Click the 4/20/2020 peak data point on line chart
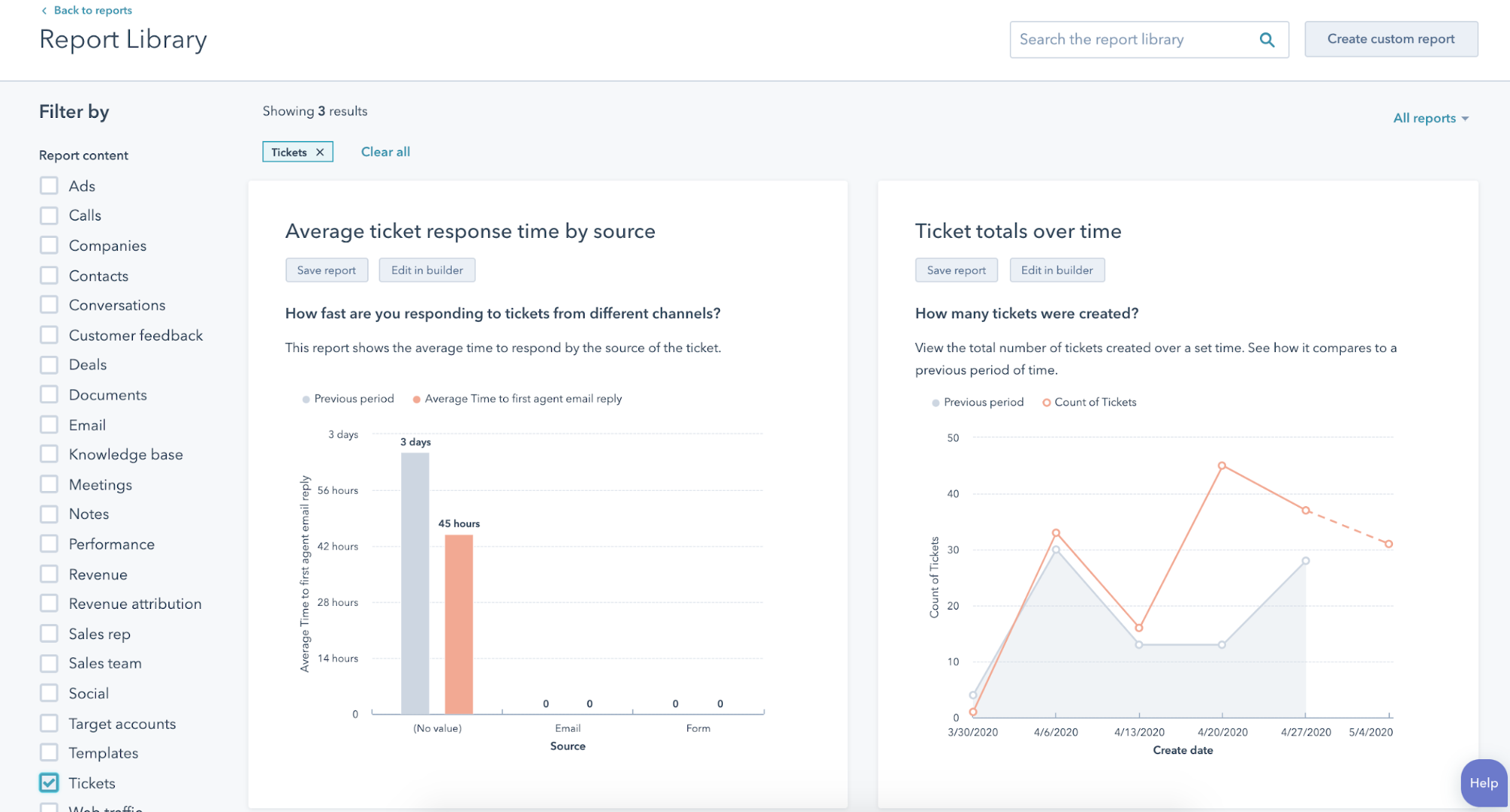1510x812 pixels. [x=1221, y=466]
